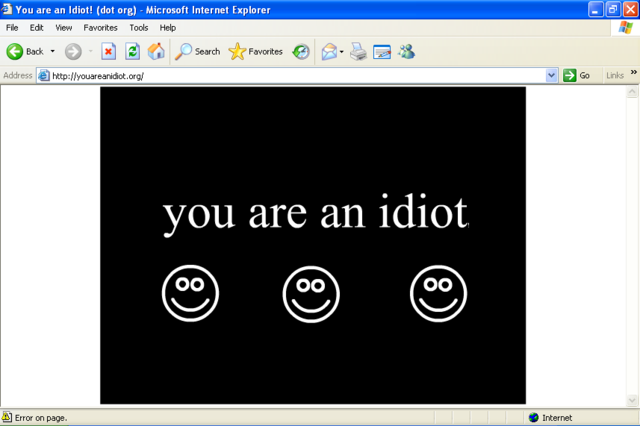This screenshot has height=426, width=640.
Task: Restore down the Internet Explorer window
Action: pyautogui.click(x=613, y=9)
